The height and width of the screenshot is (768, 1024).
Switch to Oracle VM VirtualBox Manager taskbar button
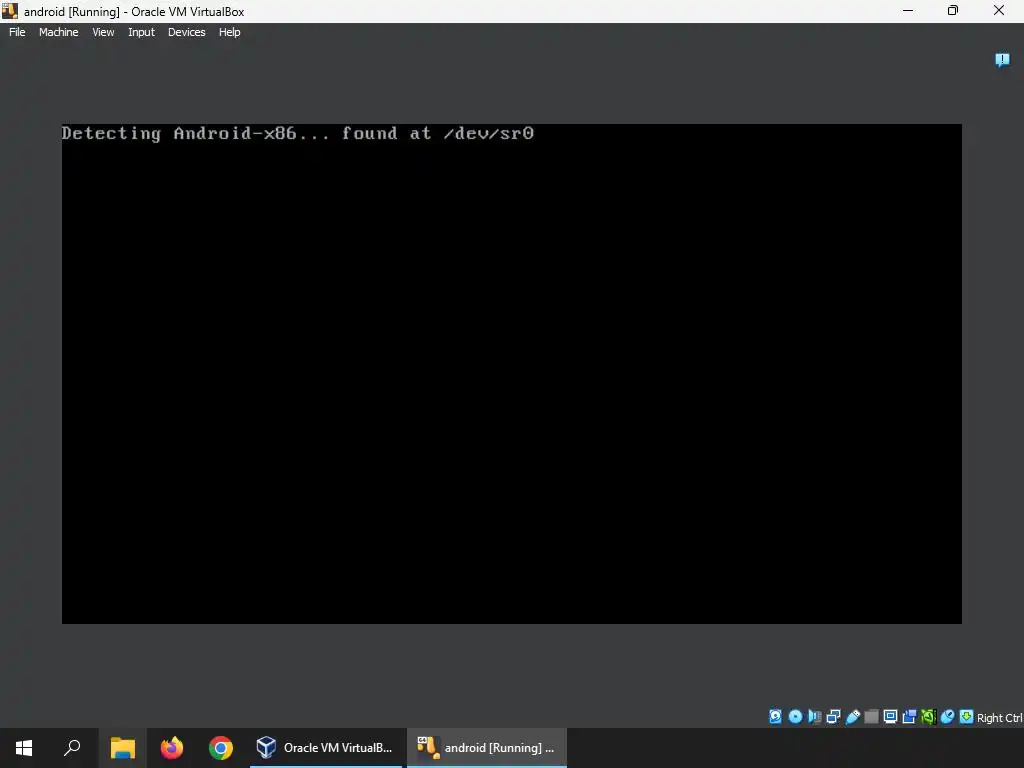325,748
